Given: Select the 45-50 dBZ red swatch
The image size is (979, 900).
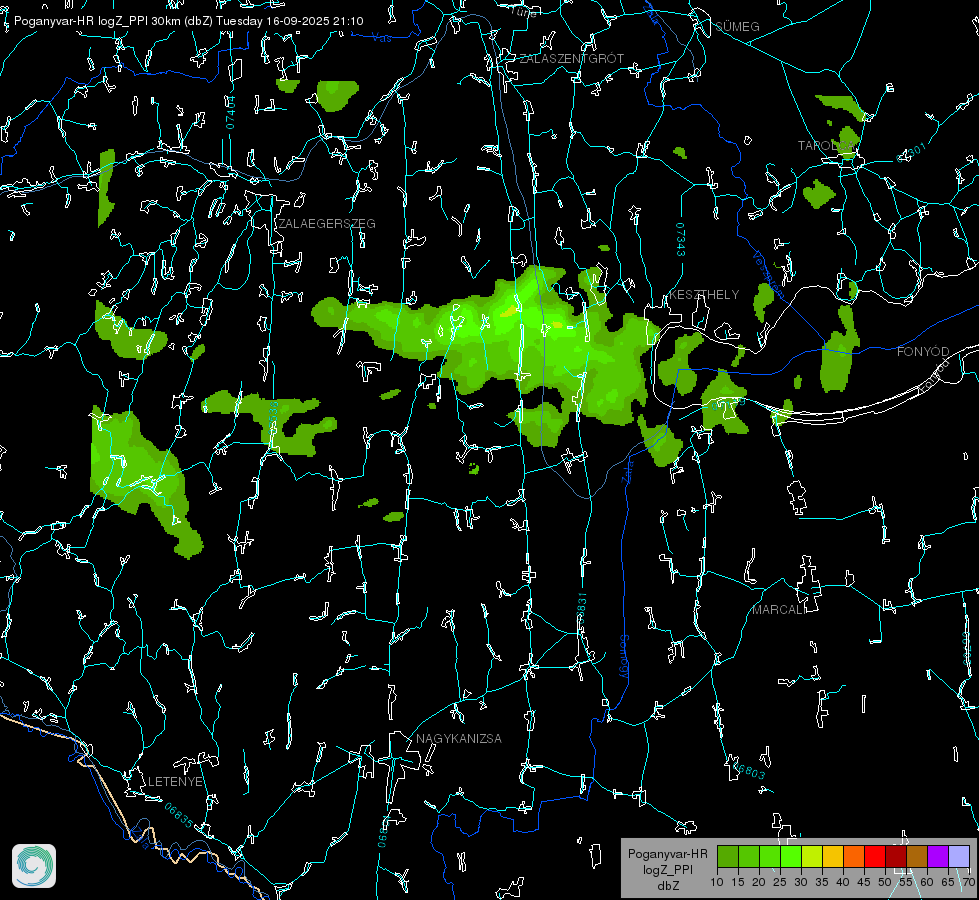Looking at the screenshot, I should coord(875,857).
